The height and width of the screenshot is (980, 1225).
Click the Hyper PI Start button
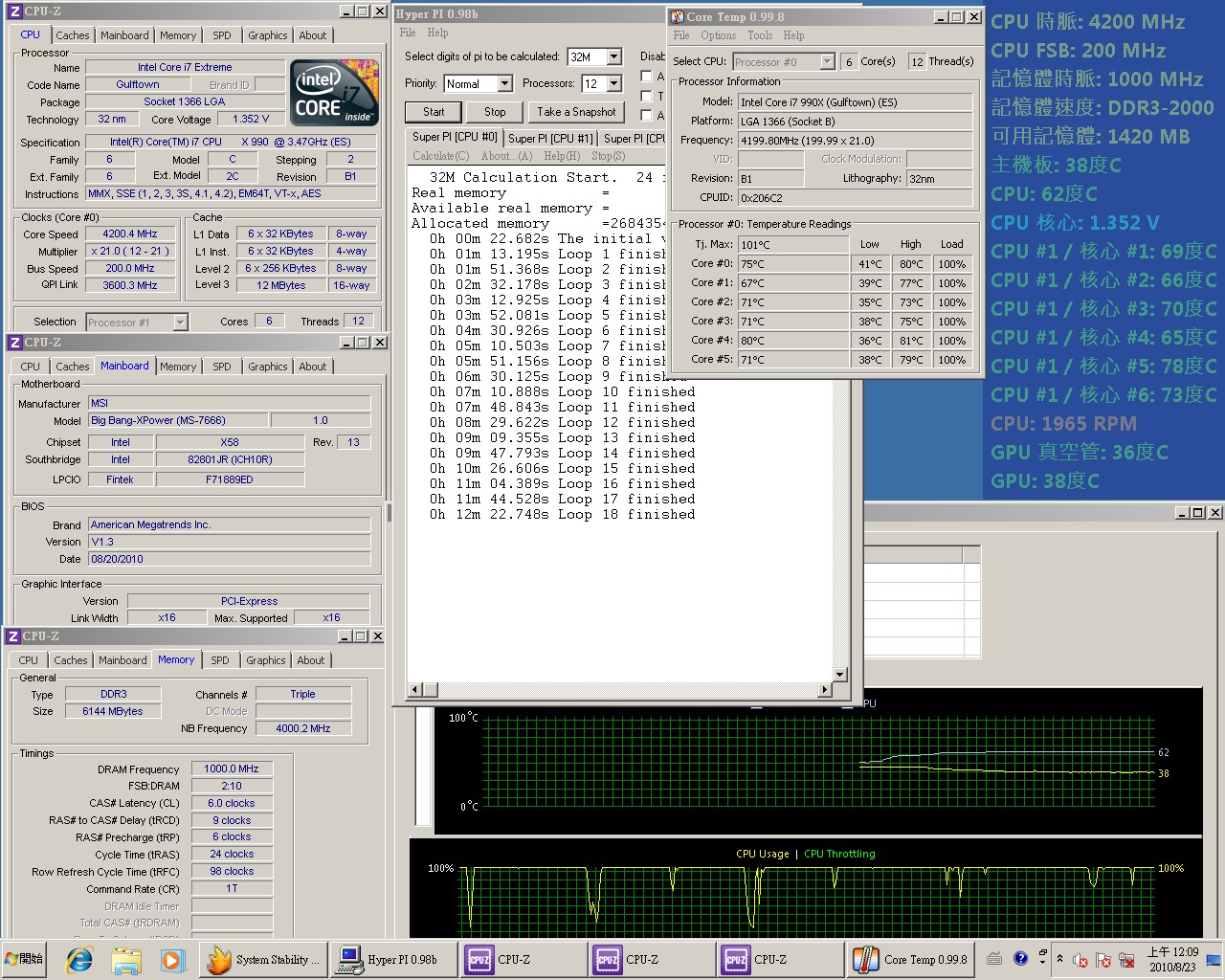[434, 112]
